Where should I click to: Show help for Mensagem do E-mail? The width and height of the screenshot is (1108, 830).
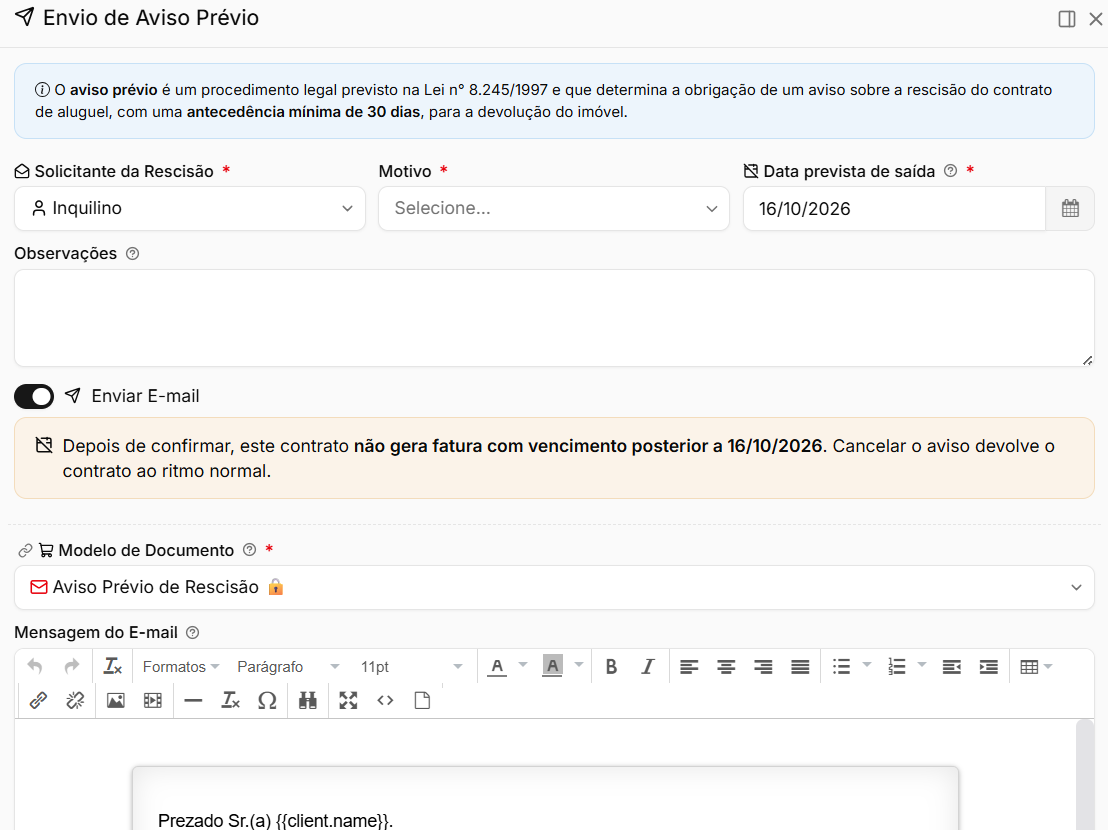click(x=192, y=632)
